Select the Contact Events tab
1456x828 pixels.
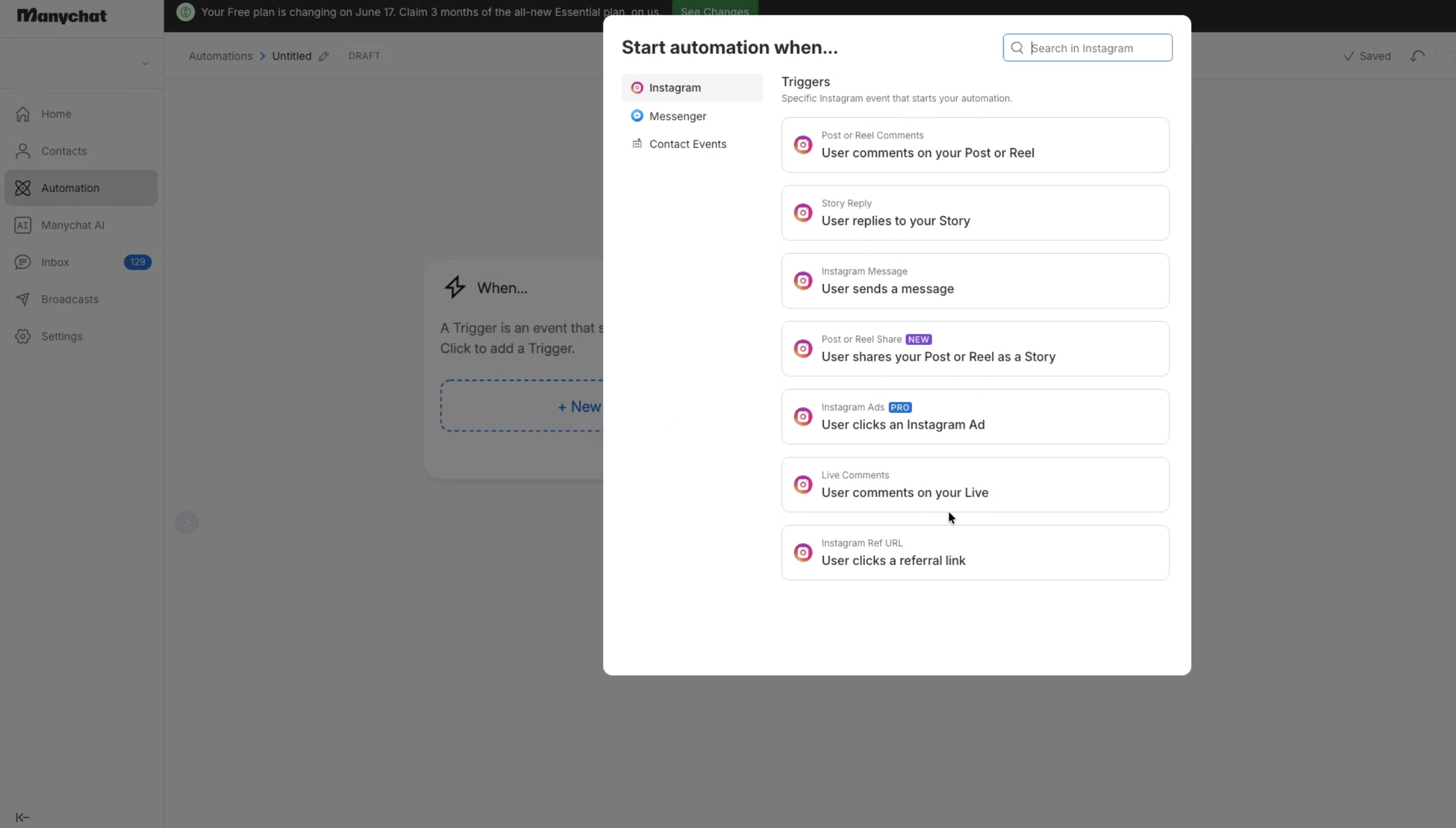tap(692, 144)
